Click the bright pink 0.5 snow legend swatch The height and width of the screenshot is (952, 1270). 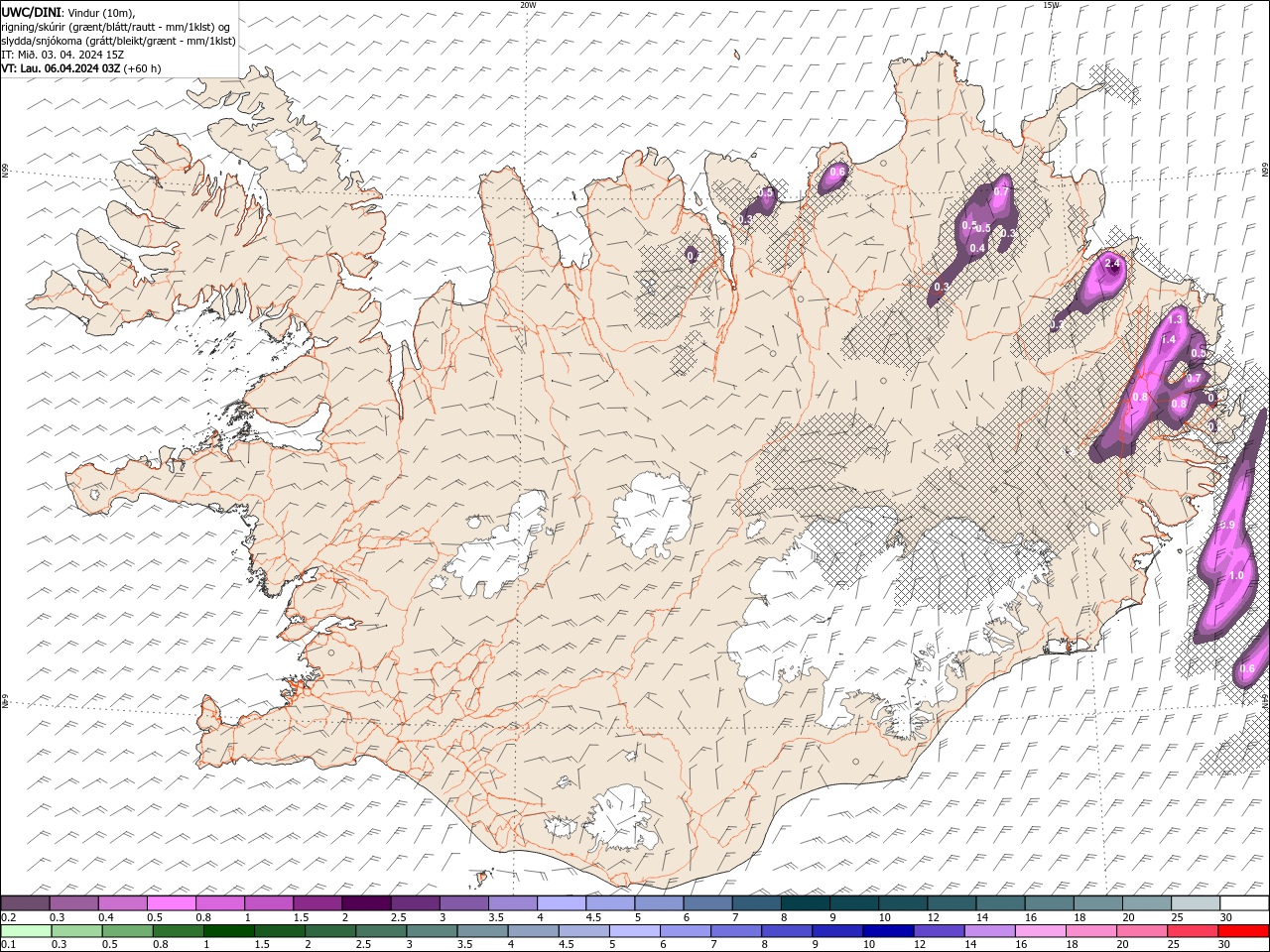pos(171,903)
